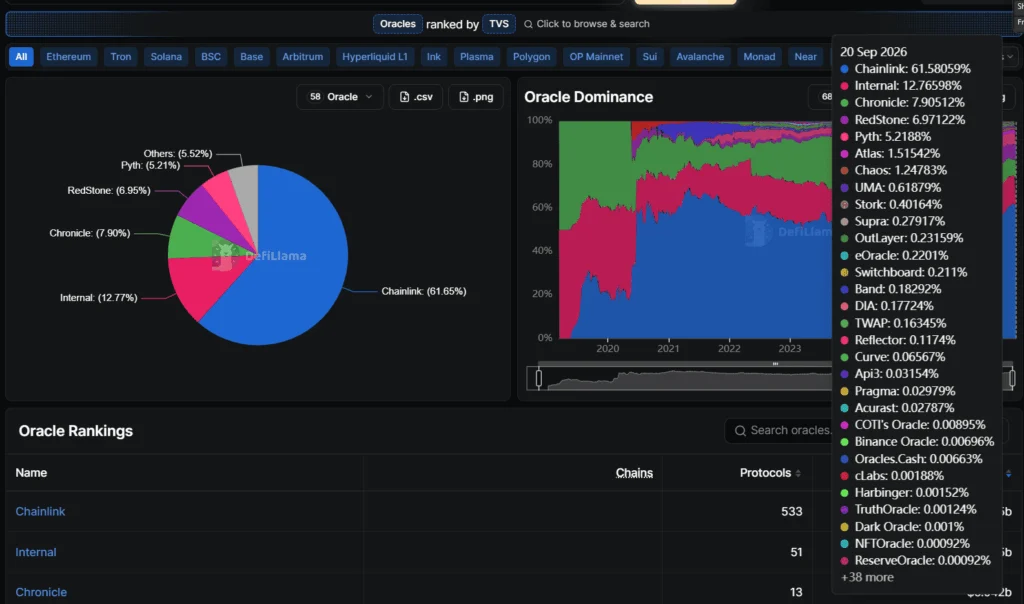Click '+38 more' in the tooltip

point(867,577)
